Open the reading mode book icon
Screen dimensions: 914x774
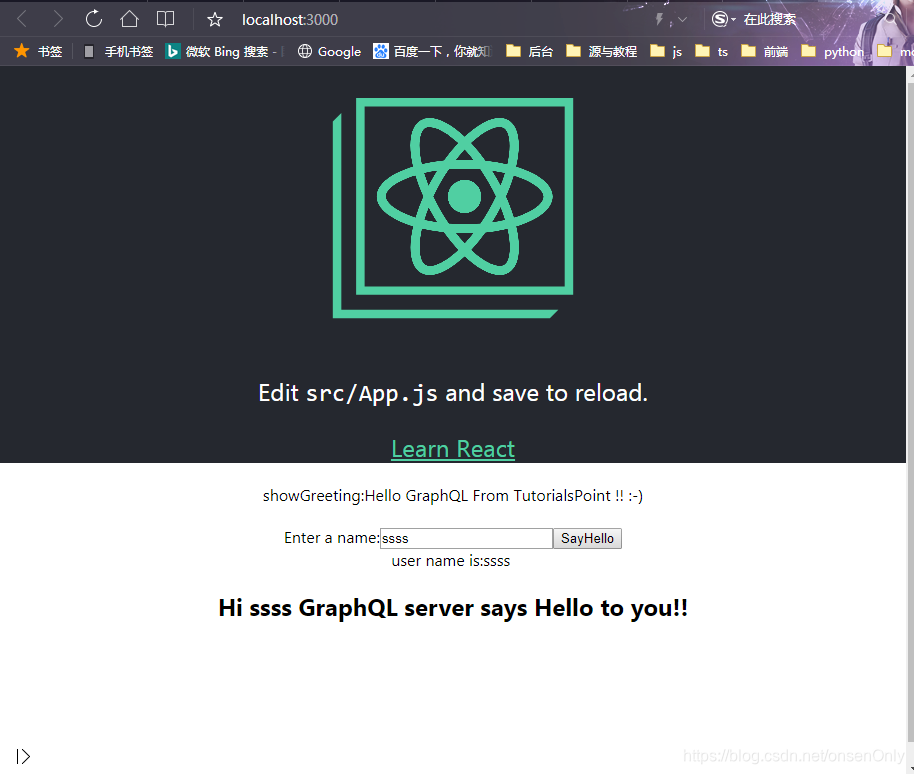pos(166,19)
